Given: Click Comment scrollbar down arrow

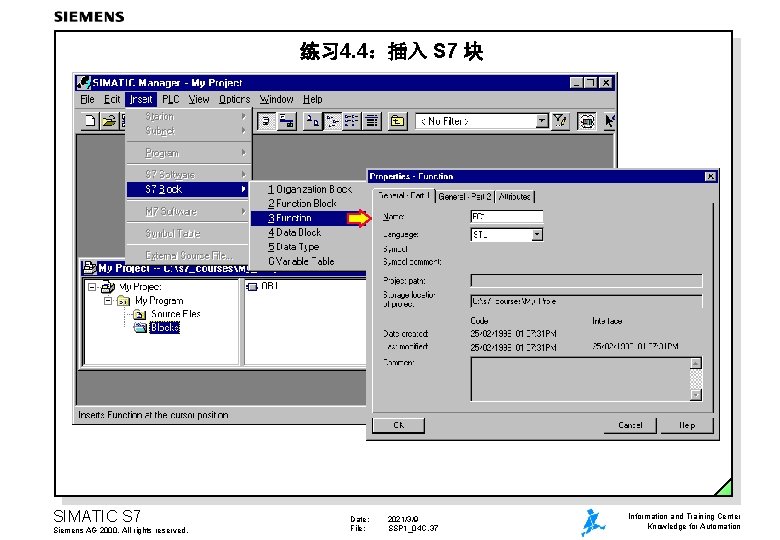Looking at the screenshot, I should (696, 395).
